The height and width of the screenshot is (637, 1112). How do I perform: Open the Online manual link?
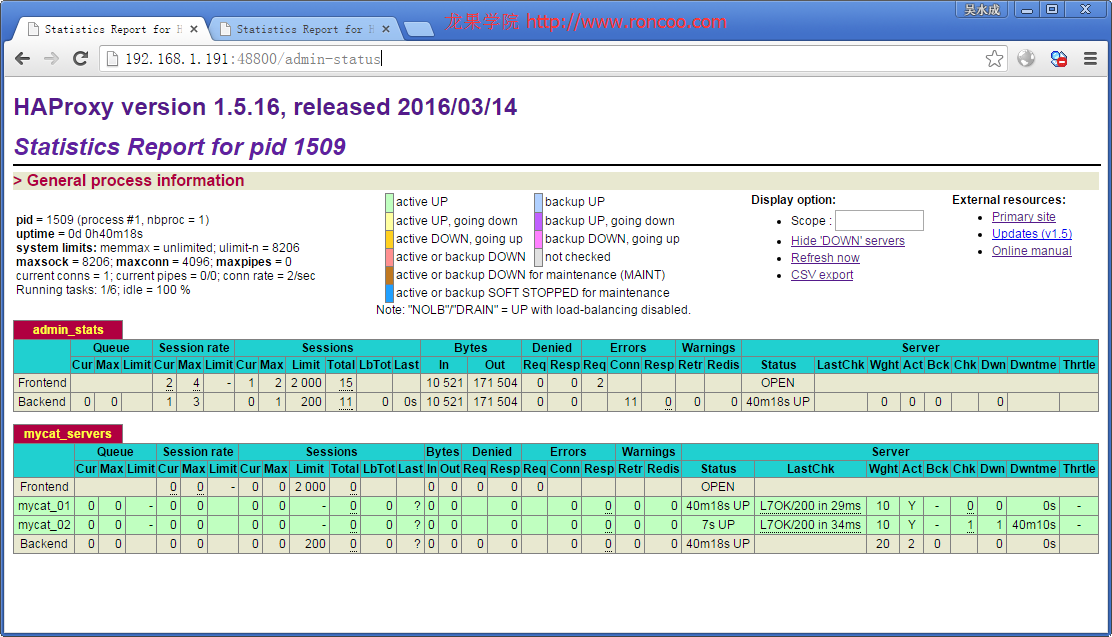pos(1031,251)
